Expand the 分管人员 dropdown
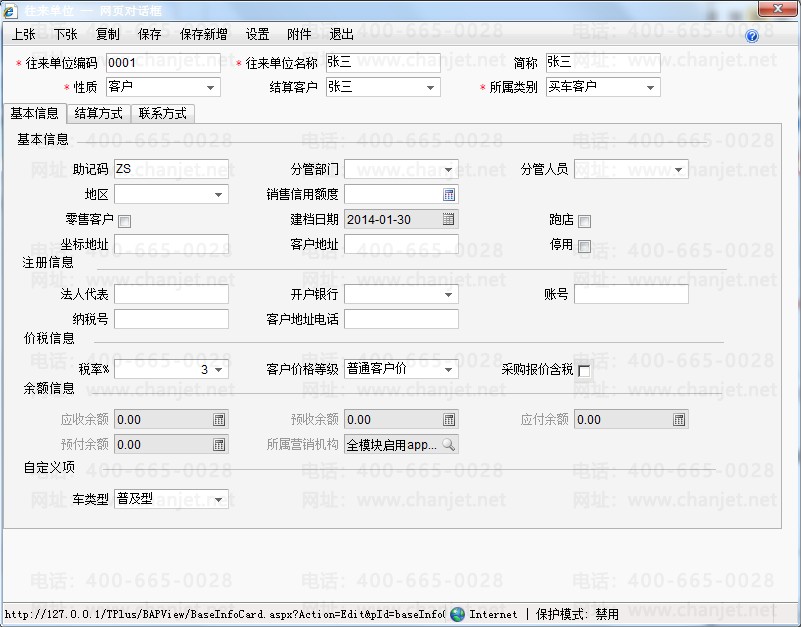 pos(678,169)
